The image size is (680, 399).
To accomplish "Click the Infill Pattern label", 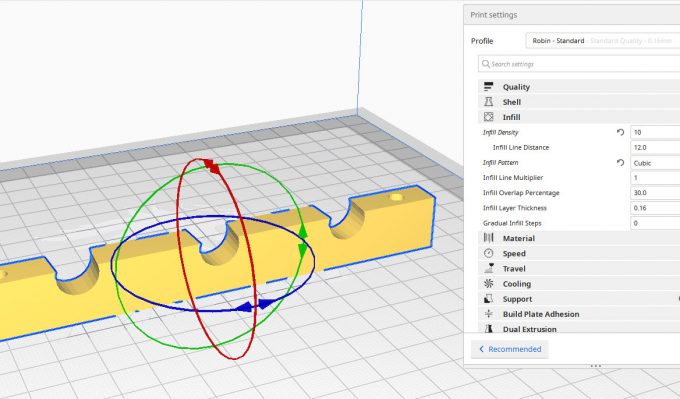I will coord(500,163).
